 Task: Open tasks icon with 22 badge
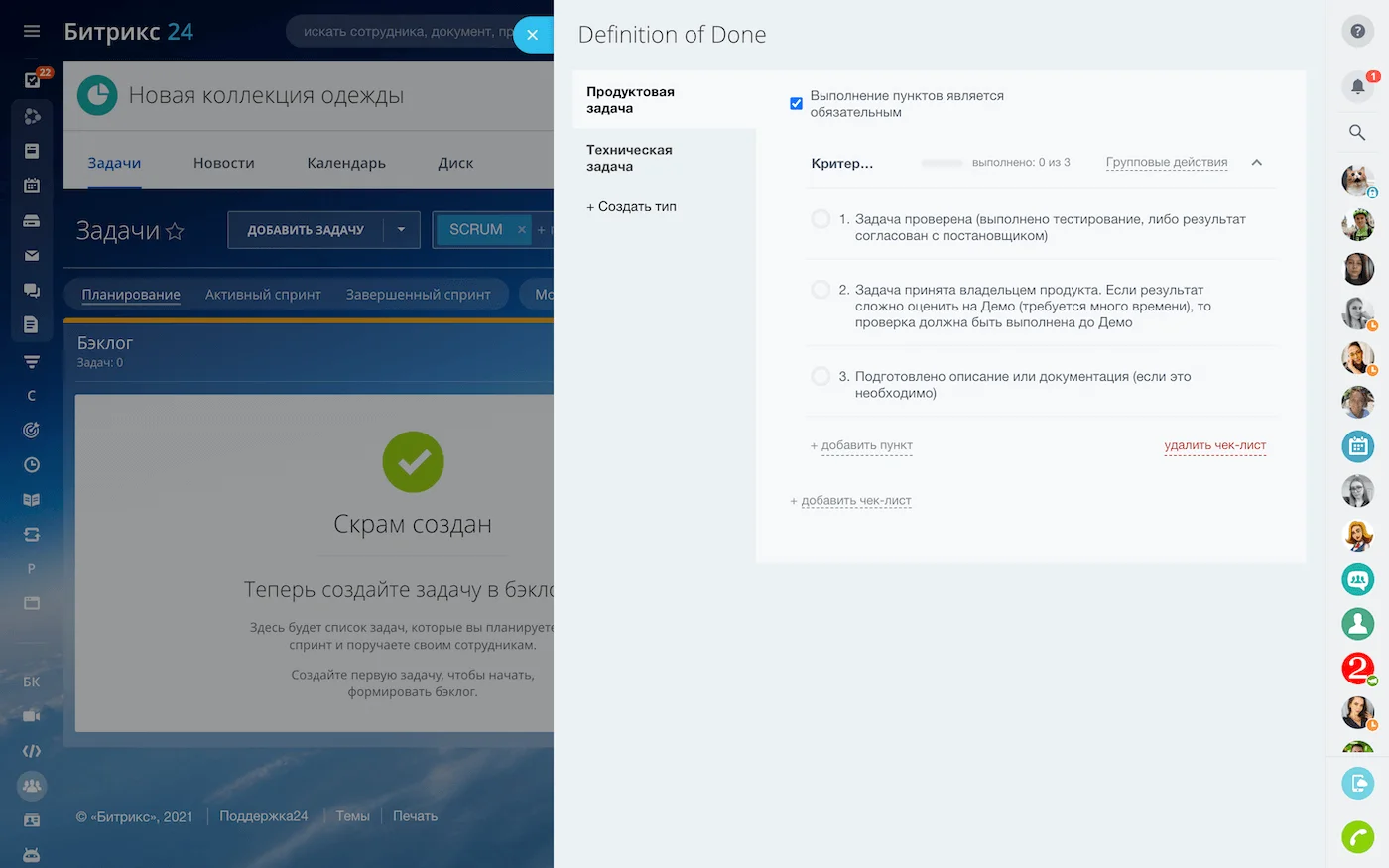pyautogui.click(x=33, y=80)
